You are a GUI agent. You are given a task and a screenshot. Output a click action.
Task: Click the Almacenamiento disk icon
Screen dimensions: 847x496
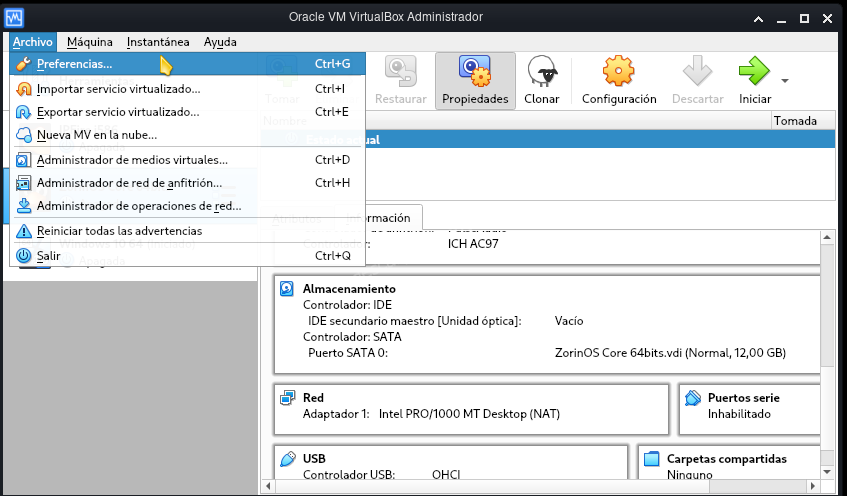[287, 289]
